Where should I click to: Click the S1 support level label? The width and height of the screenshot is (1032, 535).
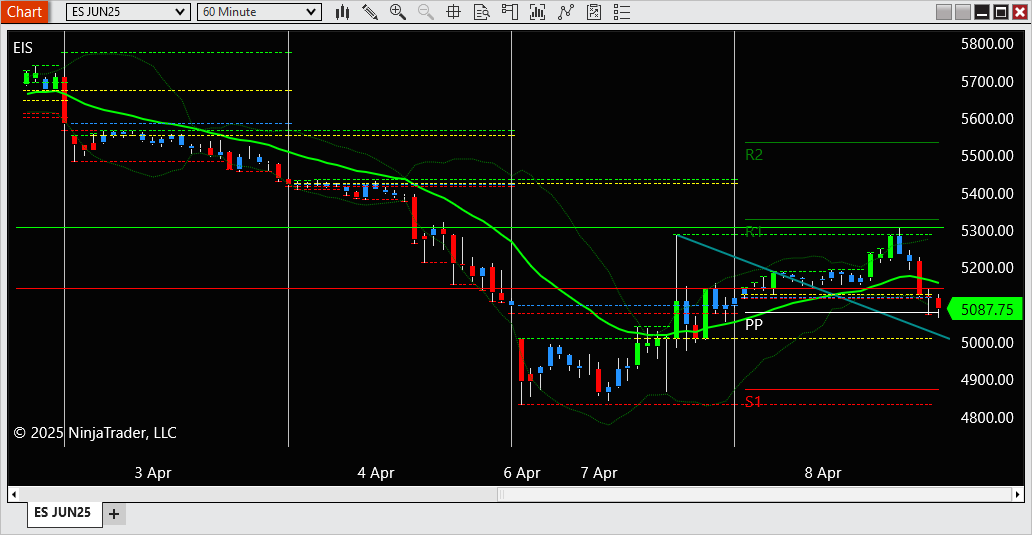754,401
